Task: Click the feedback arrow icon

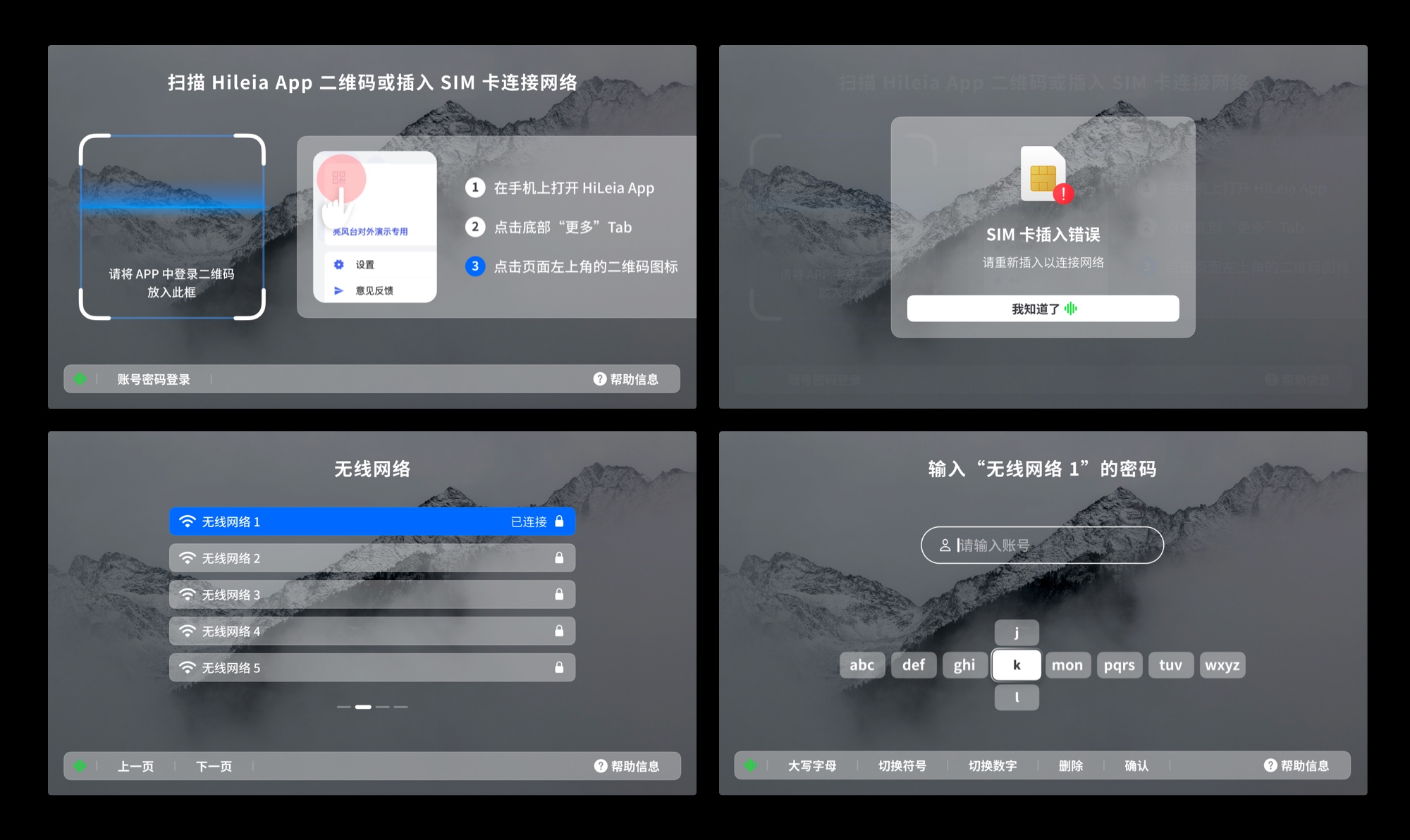Action: (339, 290)
